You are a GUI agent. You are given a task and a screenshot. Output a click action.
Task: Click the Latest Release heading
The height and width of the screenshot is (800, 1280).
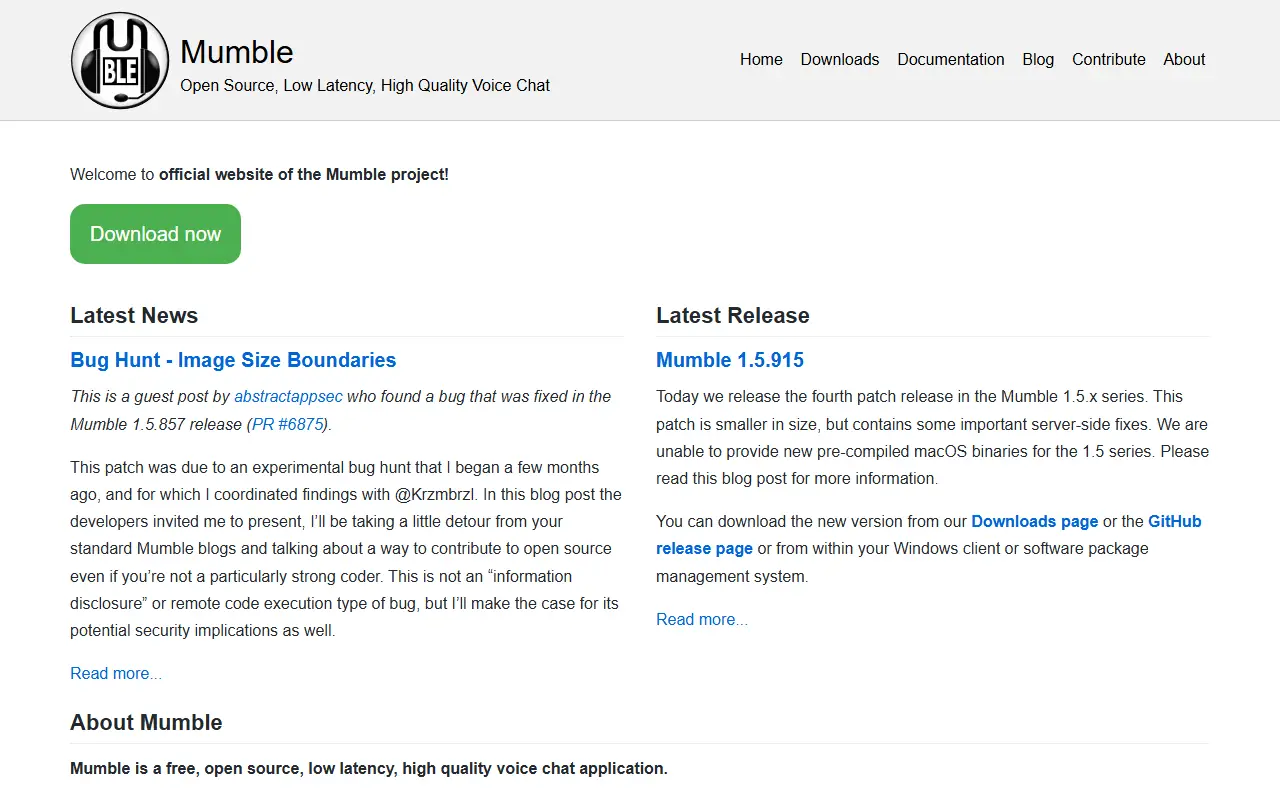[x=733, y=316]
